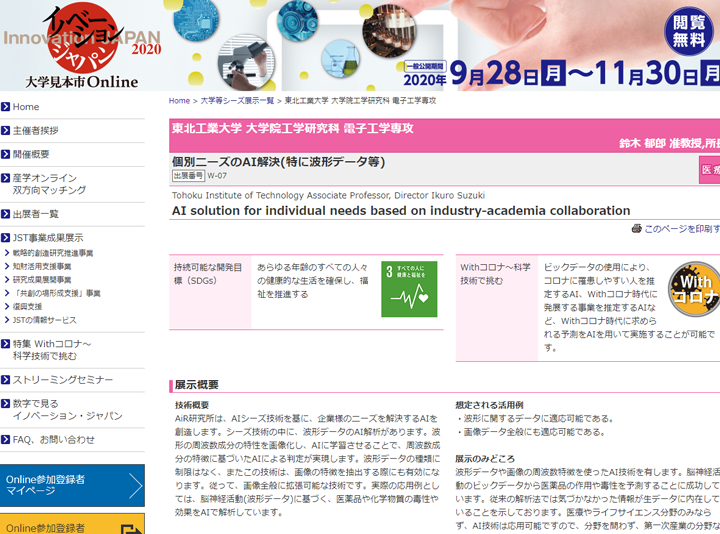Click the 展示概要 section heading
The image size is (720, 534).
pyautogui.click(x=197, y=385)
